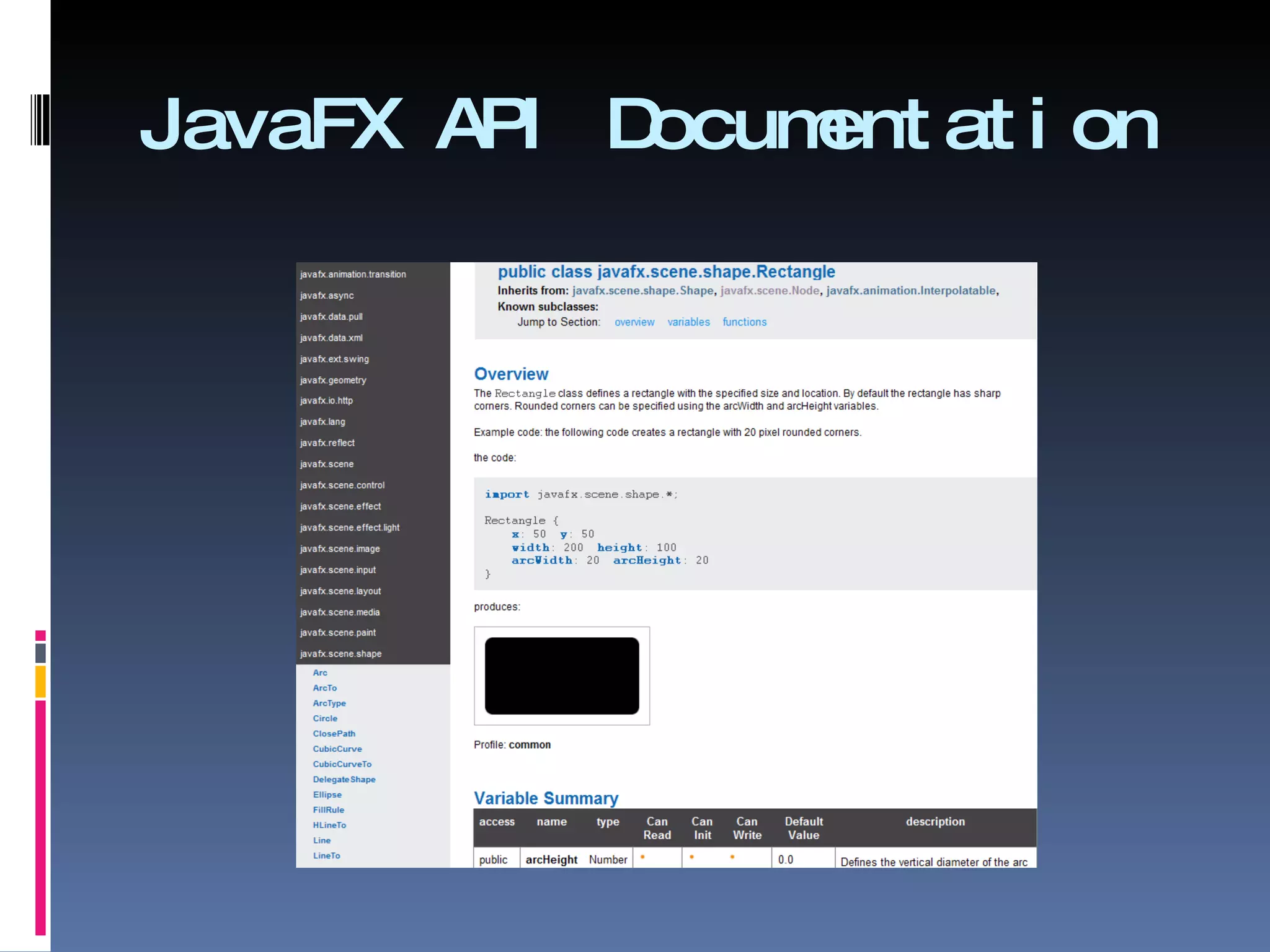The width and height of the screenshot is (1270, 952).
Task: Click the Overview heading
Action: pyautogui.click(x=511, y=374)
